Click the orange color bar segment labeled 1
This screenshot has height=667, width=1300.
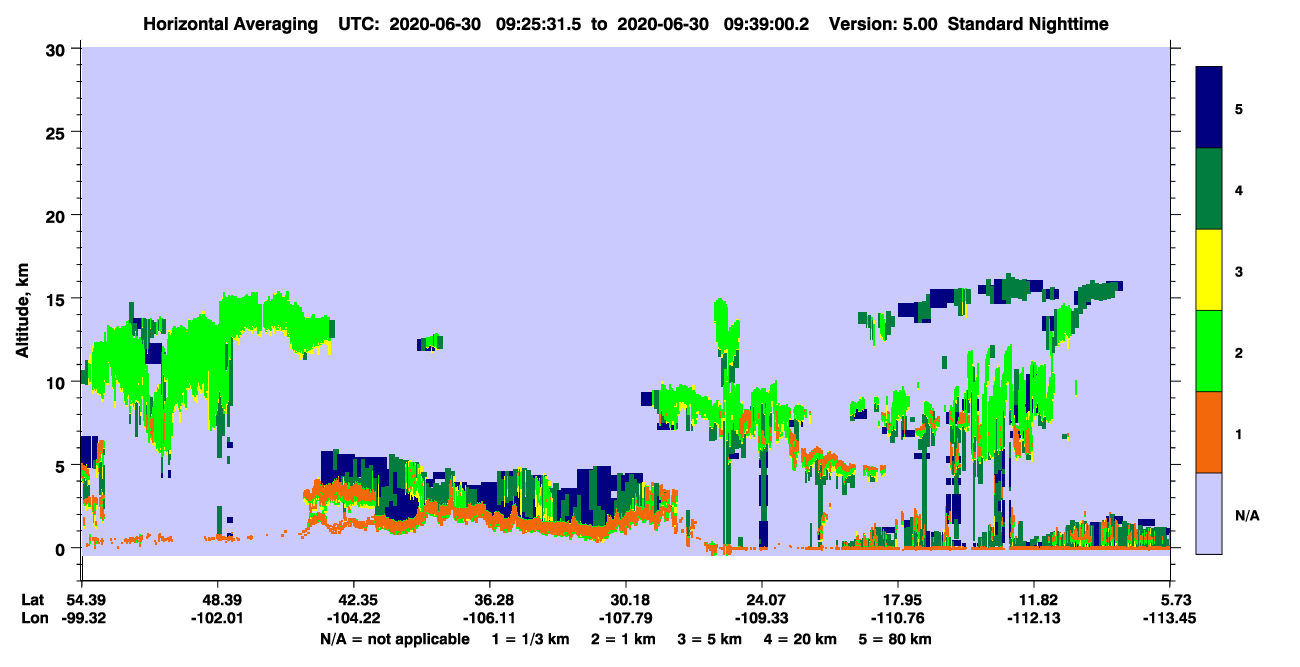[x=1209, y=431]
